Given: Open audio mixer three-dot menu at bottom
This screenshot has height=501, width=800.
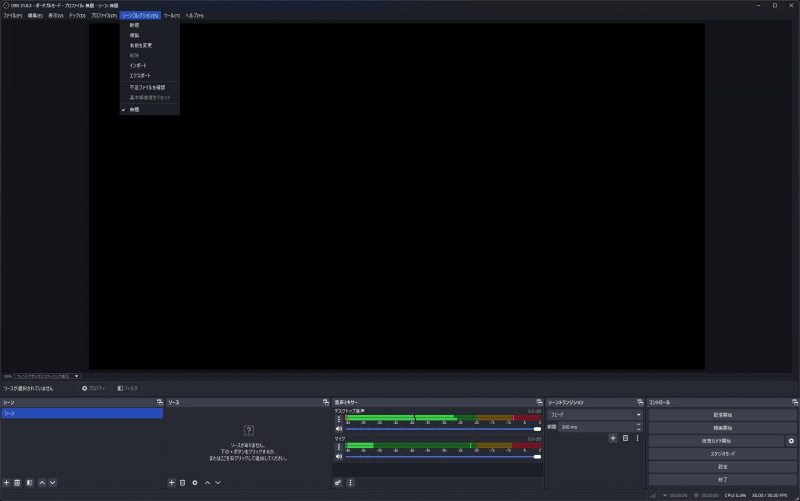Looking at the screenshot, I should coord(351,483).
